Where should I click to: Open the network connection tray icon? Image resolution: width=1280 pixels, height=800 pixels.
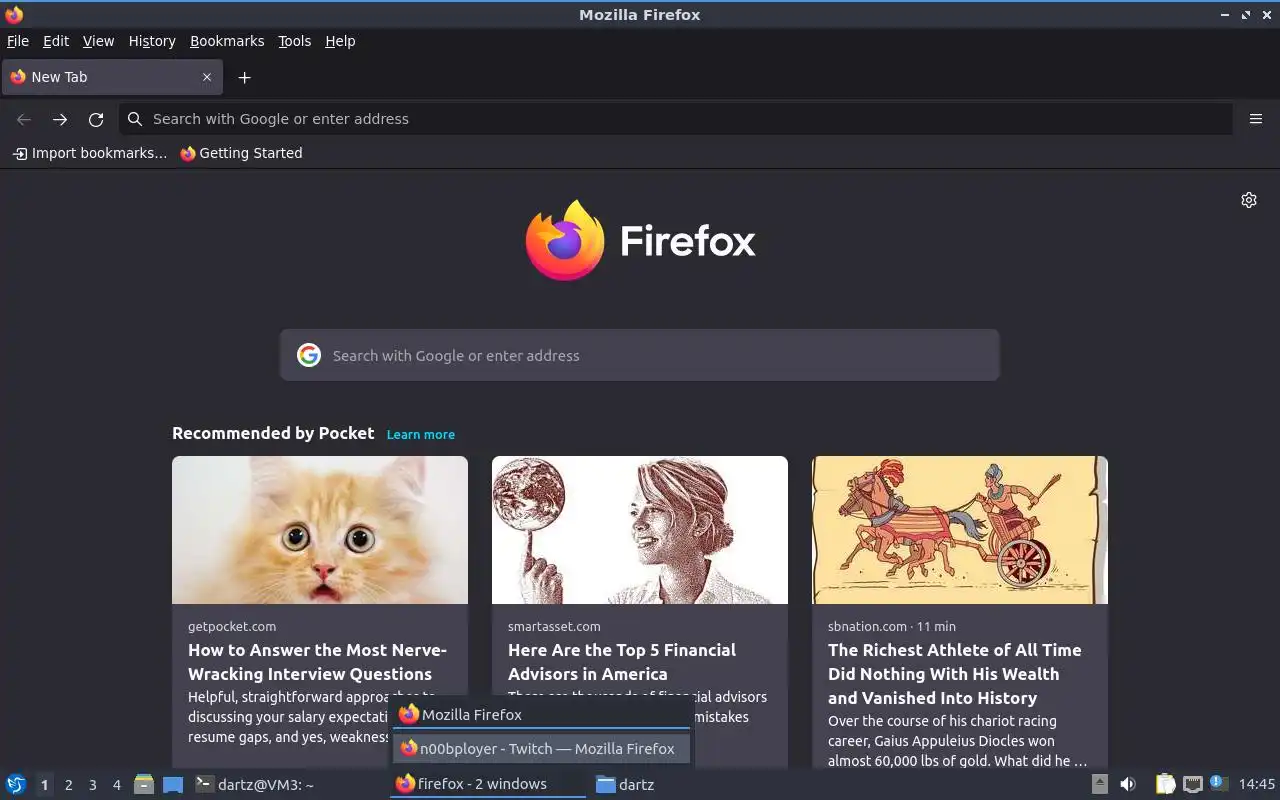[1192, 784]
